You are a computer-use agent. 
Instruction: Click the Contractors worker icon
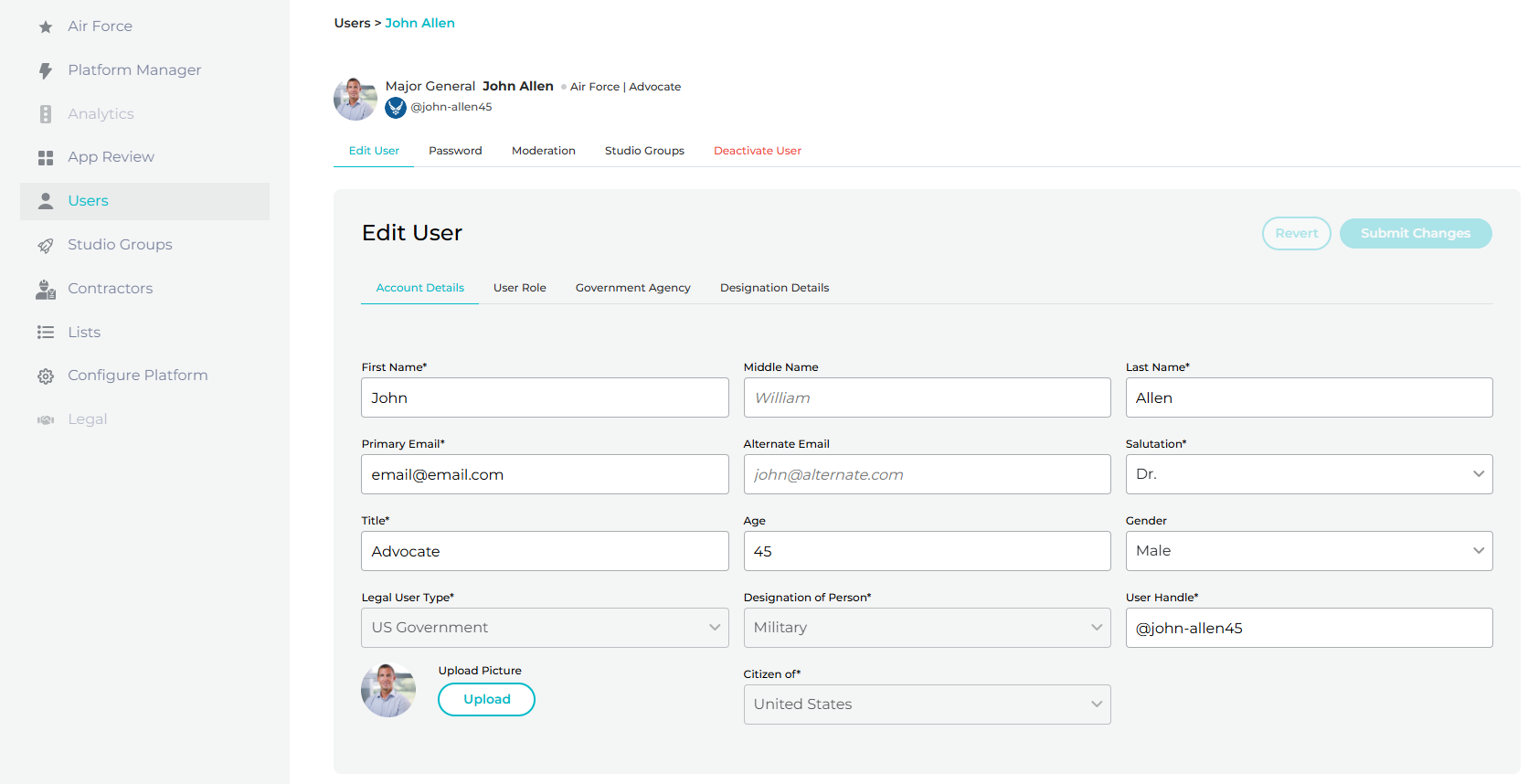(46, 289)
